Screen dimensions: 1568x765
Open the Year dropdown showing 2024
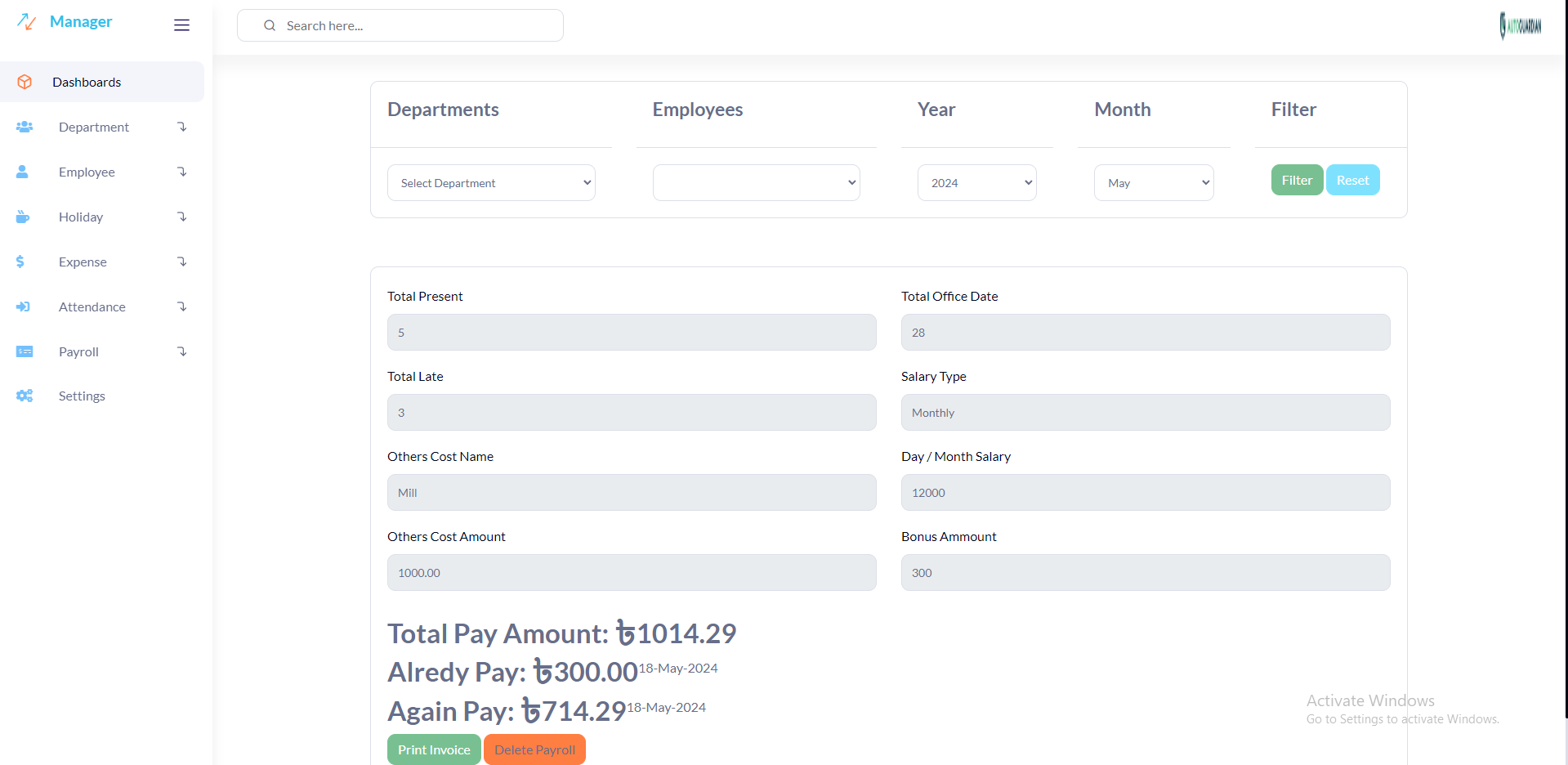[976, 183]
